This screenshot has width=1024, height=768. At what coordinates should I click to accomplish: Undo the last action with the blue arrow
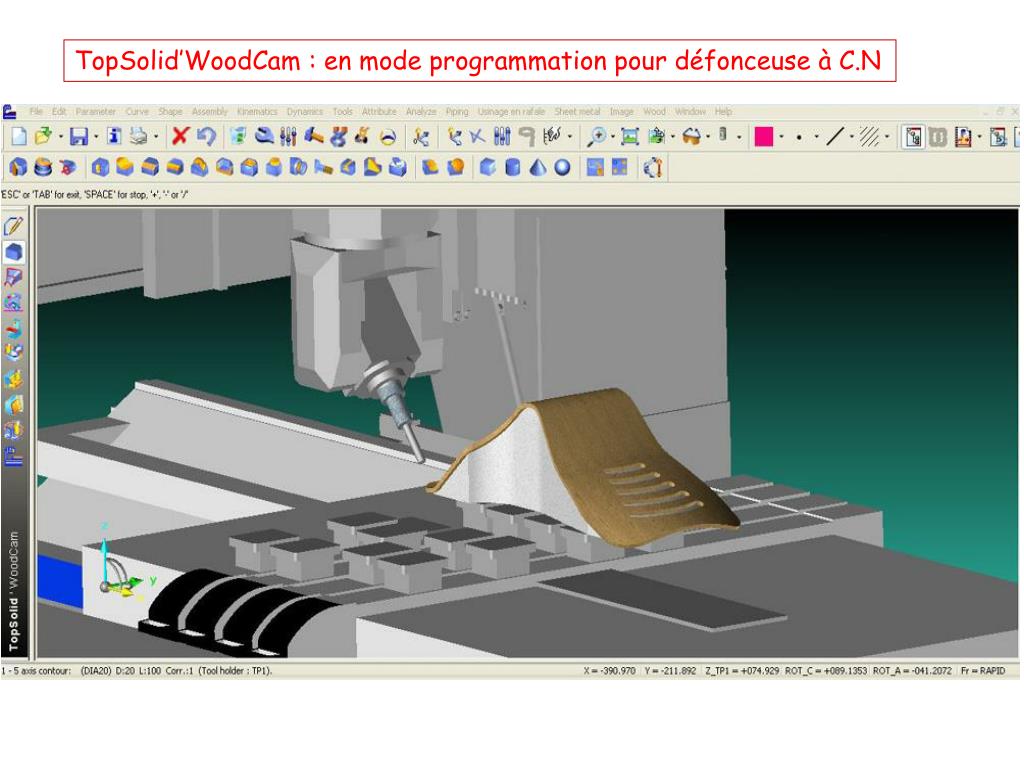[x=206, y=136]
